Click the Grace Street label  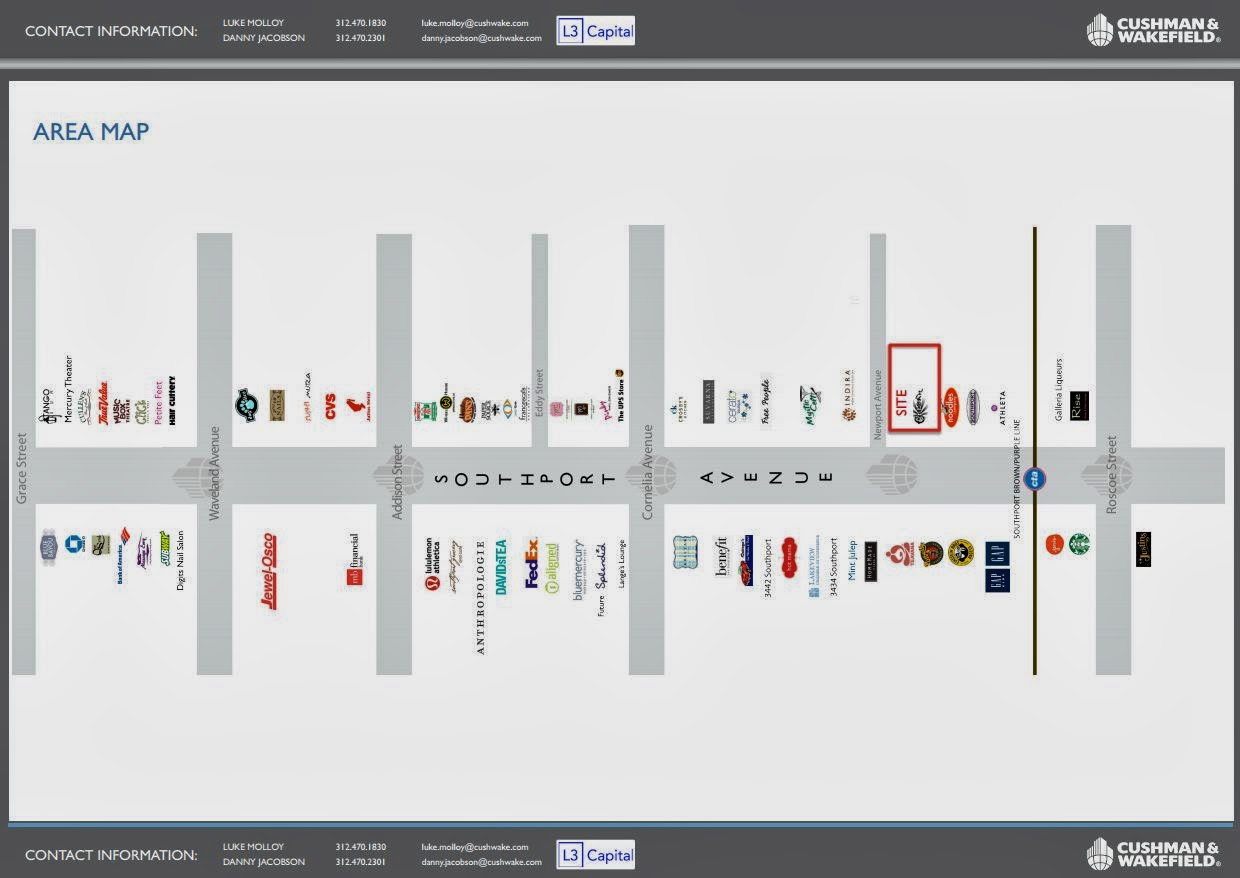click(22, 468)
